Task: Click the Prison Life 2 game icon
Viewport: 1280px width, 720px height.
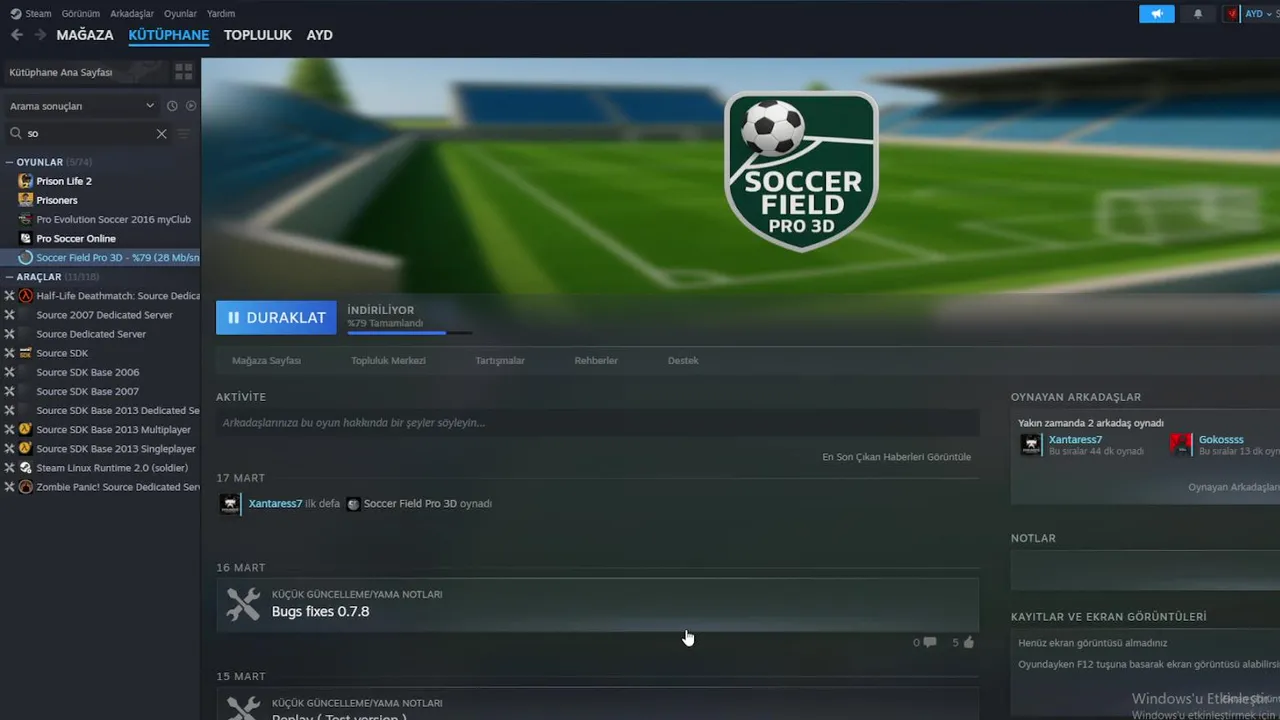Action: click(25, 181)
